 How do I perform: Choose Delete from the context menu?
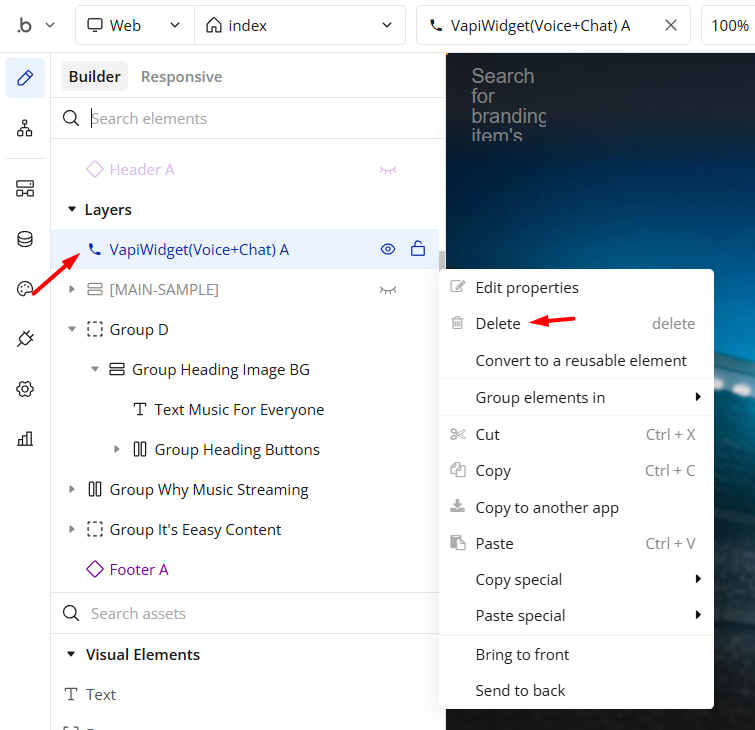(576, 323)
